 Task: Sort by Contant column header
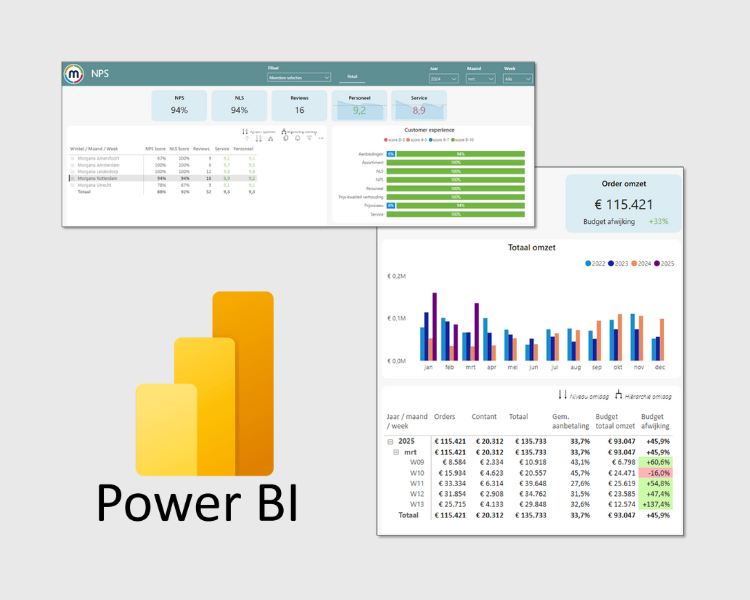coord(484,417)
